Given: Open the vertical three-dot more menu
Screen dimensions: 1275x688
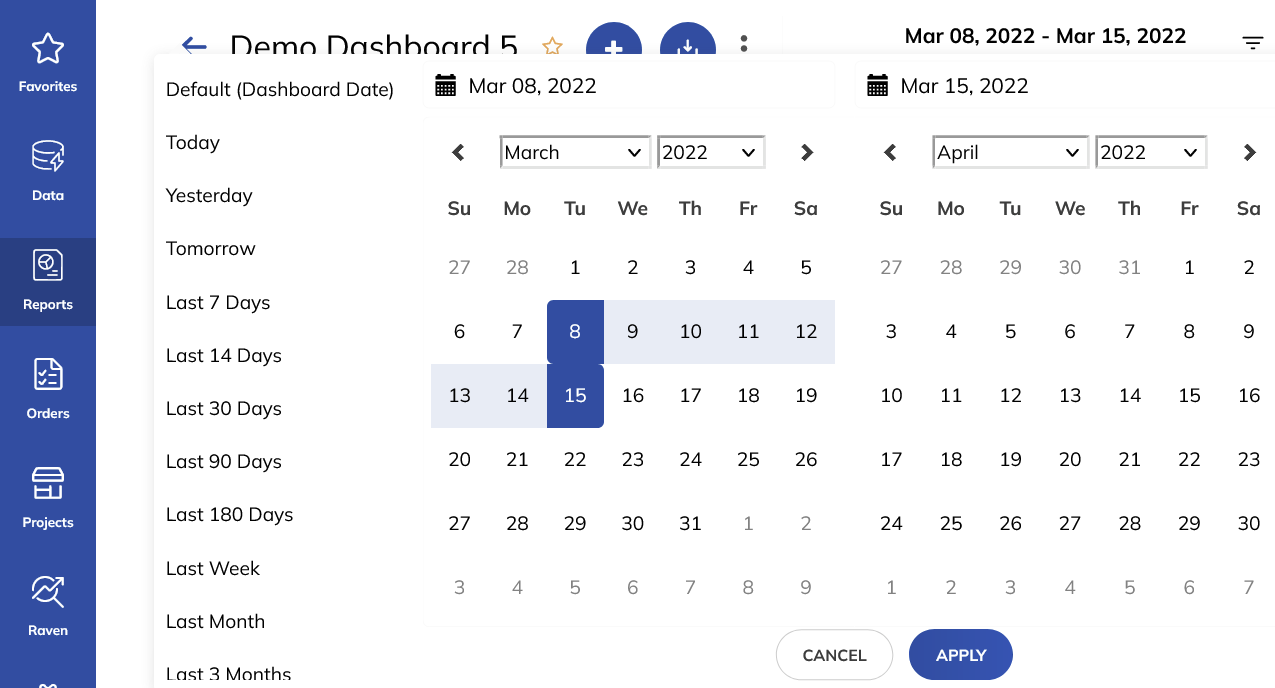Looking at the screenshot, I should pos(744,44).
